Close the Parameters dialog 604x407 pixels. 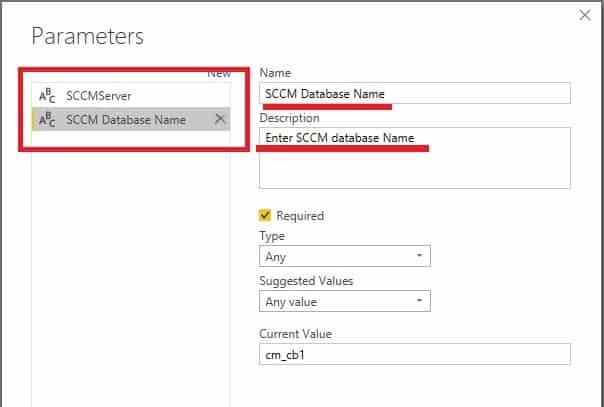585,15
